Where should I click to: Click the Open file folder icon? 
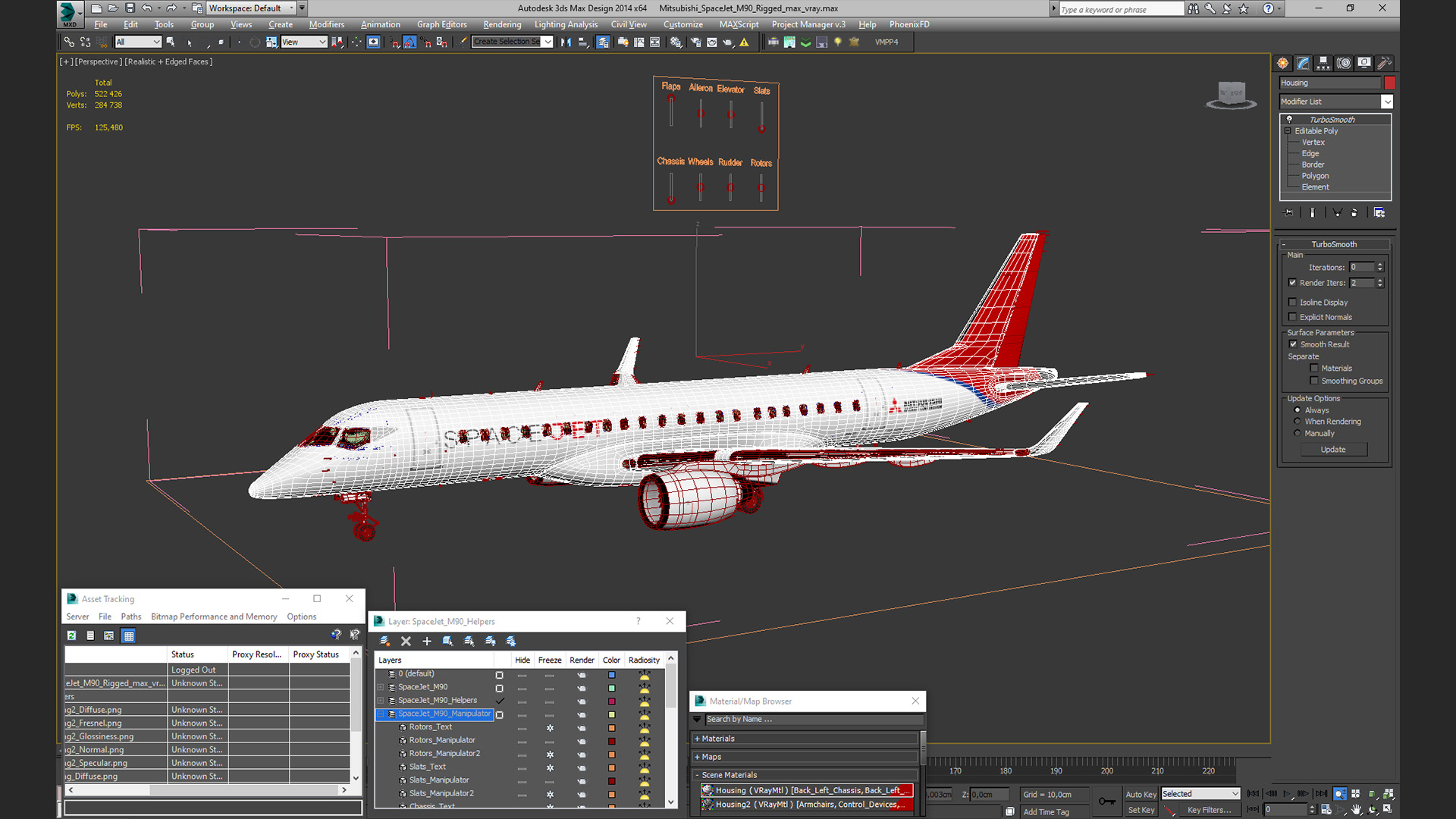pos(113,8)
